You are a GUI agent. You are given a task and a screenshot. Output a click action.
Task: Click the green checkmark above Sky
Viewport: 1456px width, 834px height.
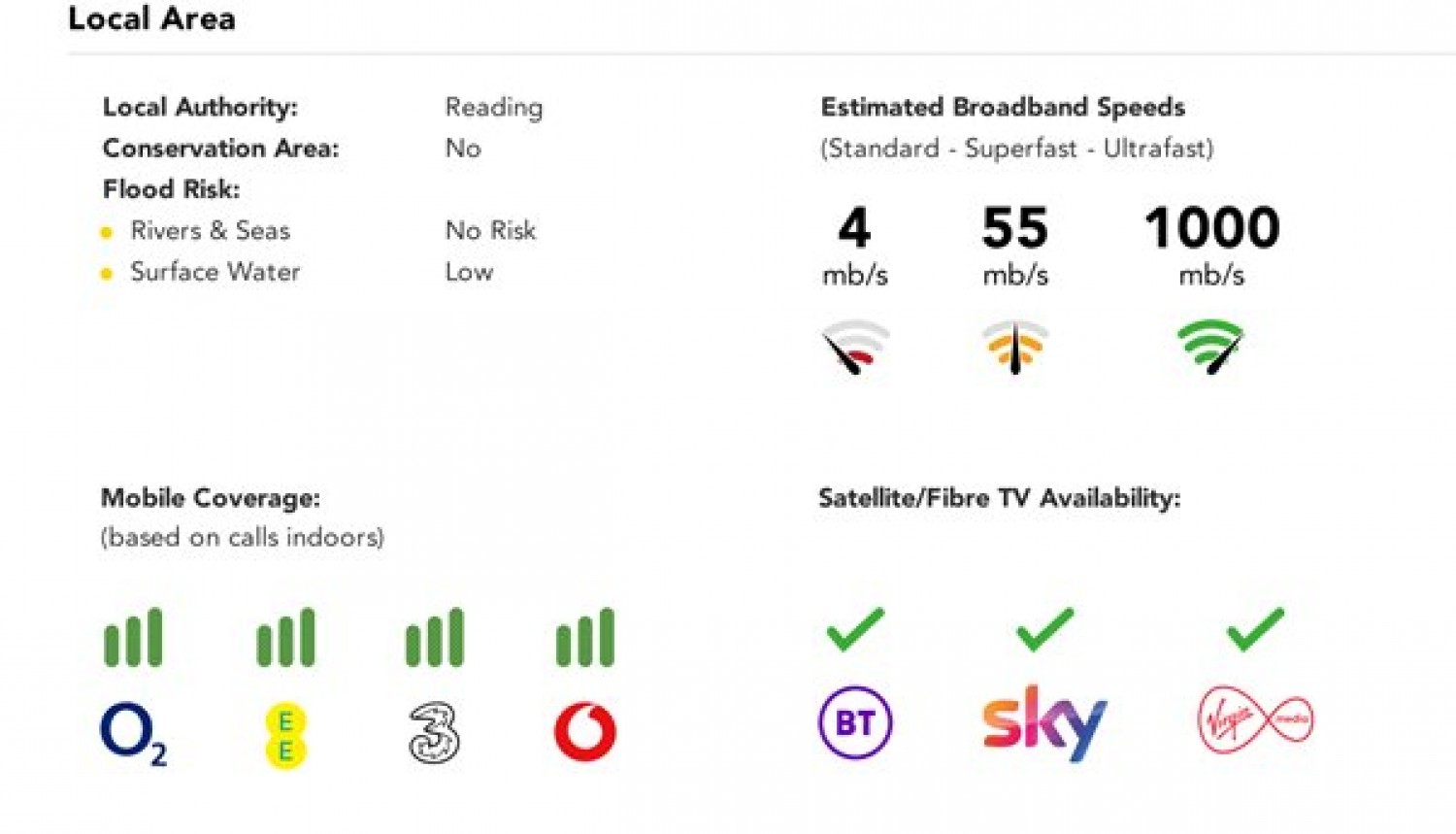point(1044,629)
